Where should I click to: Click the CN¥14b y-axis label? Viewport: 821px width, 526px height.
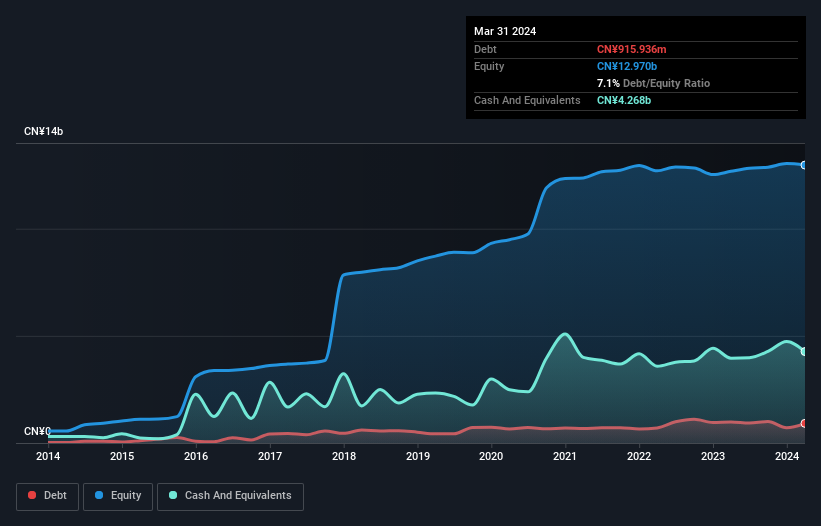44,132
